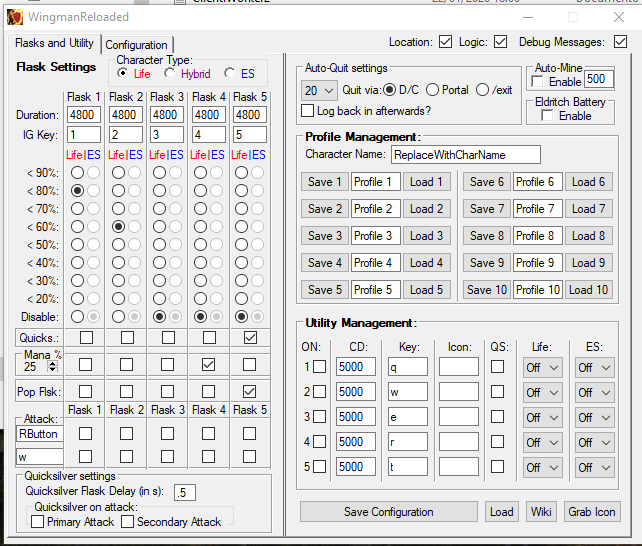642x546 pixels.
Task: Open ES dropdown for utility 1
Action: click(x=594, y=368)
